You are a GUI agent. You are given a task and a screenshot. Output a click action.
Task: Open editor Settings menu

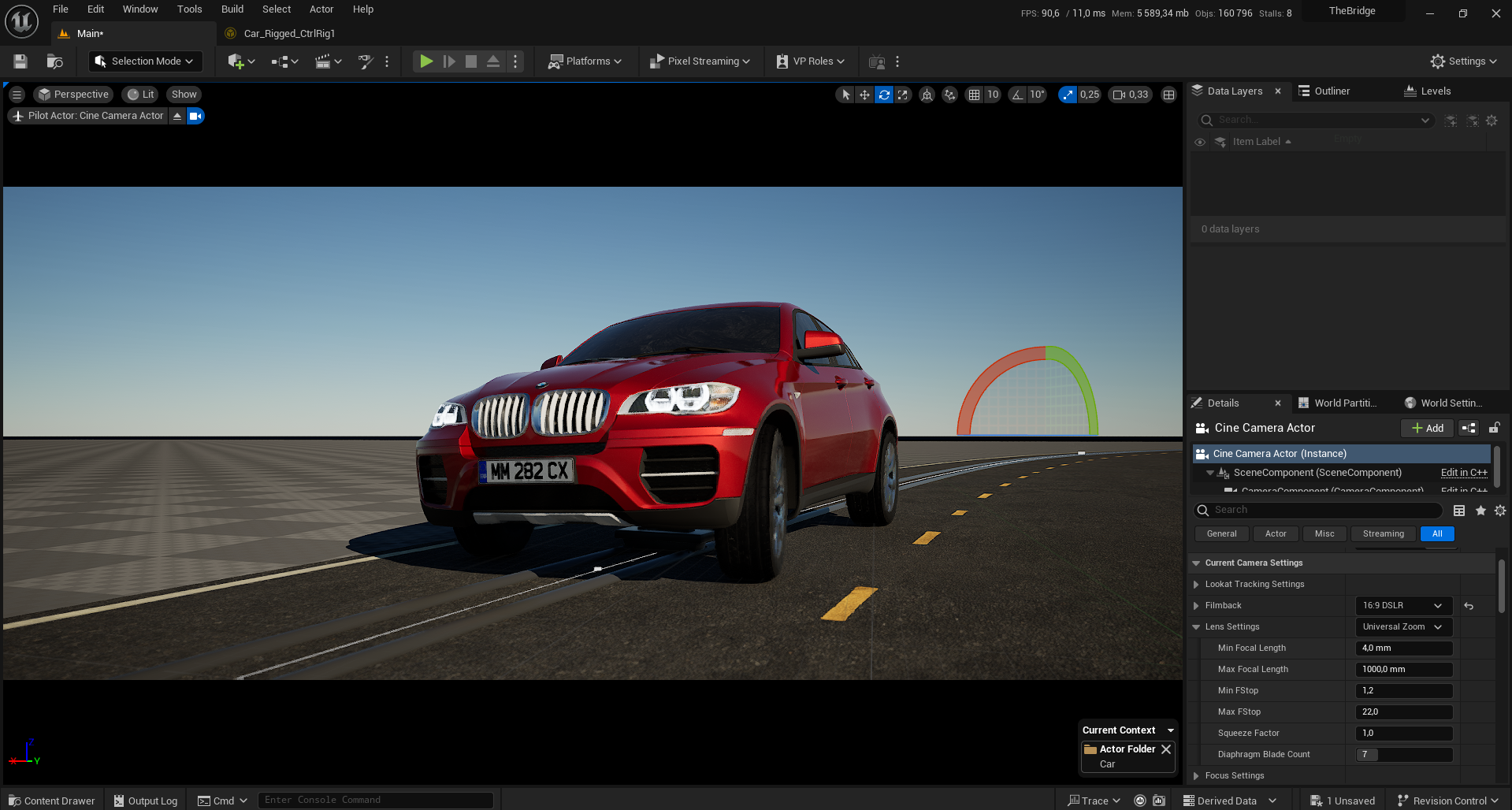(1464, 61)
